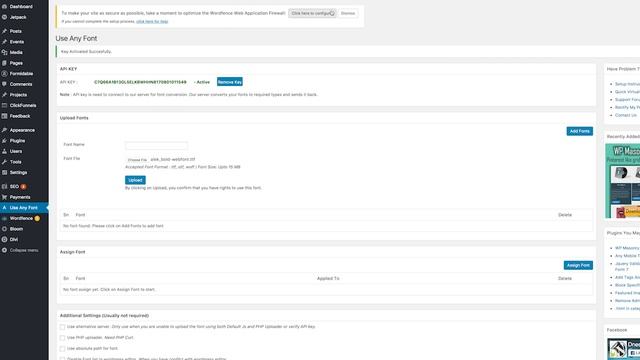Click the Assign Font button
Image resolution: width=640 pixels, height=360 pixels.
coord(578,265)
